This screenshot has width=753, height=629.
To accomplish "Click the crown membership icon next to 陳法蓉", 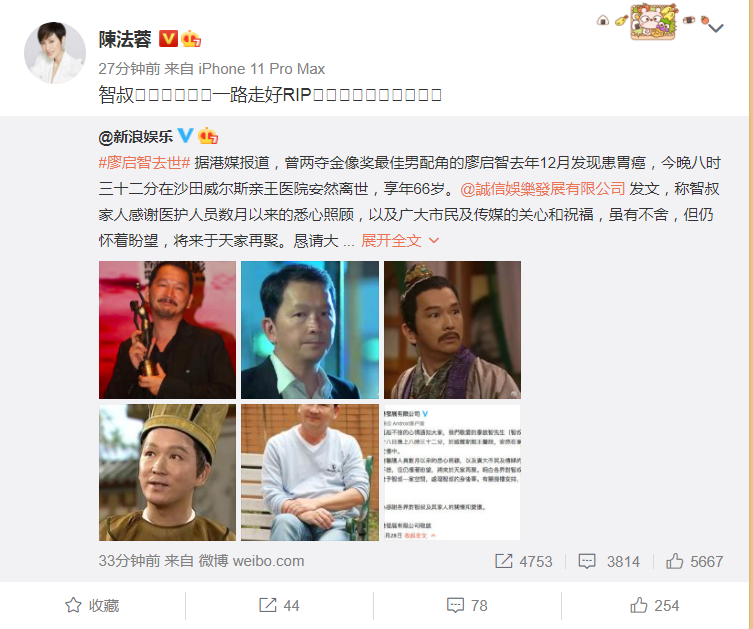I will pyautogui.click(x=191, y=38).
